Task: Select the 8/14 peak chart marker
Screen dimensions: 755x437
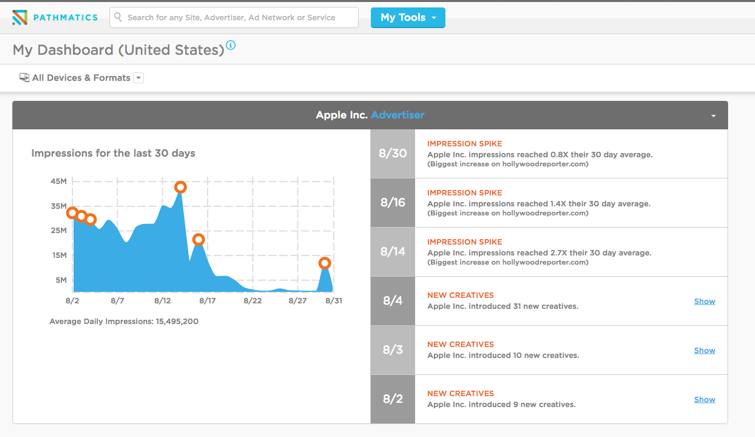Action: (x=181, y=187)
